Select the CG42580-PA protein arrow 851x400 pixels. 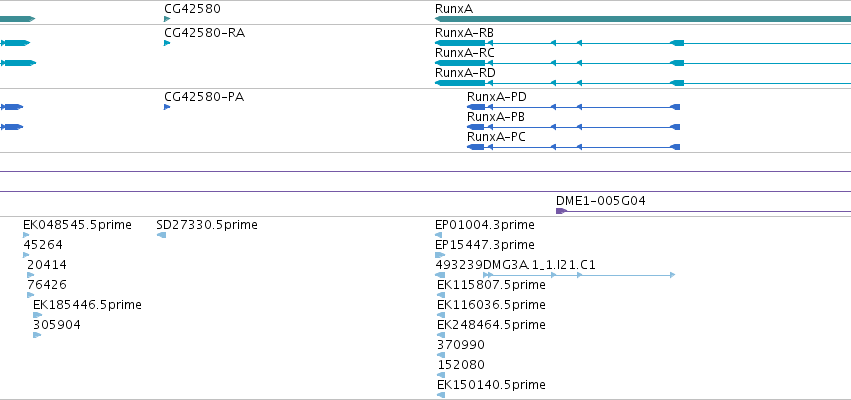tap(167, 107)
